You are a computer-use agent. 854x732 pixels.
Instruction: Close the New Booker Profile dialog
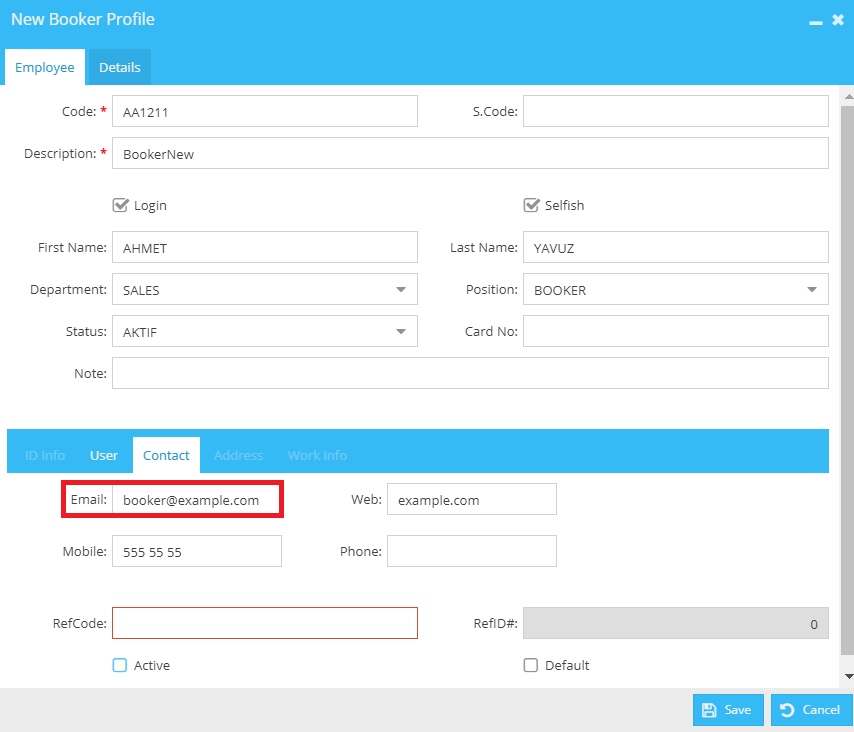point(838,20)
